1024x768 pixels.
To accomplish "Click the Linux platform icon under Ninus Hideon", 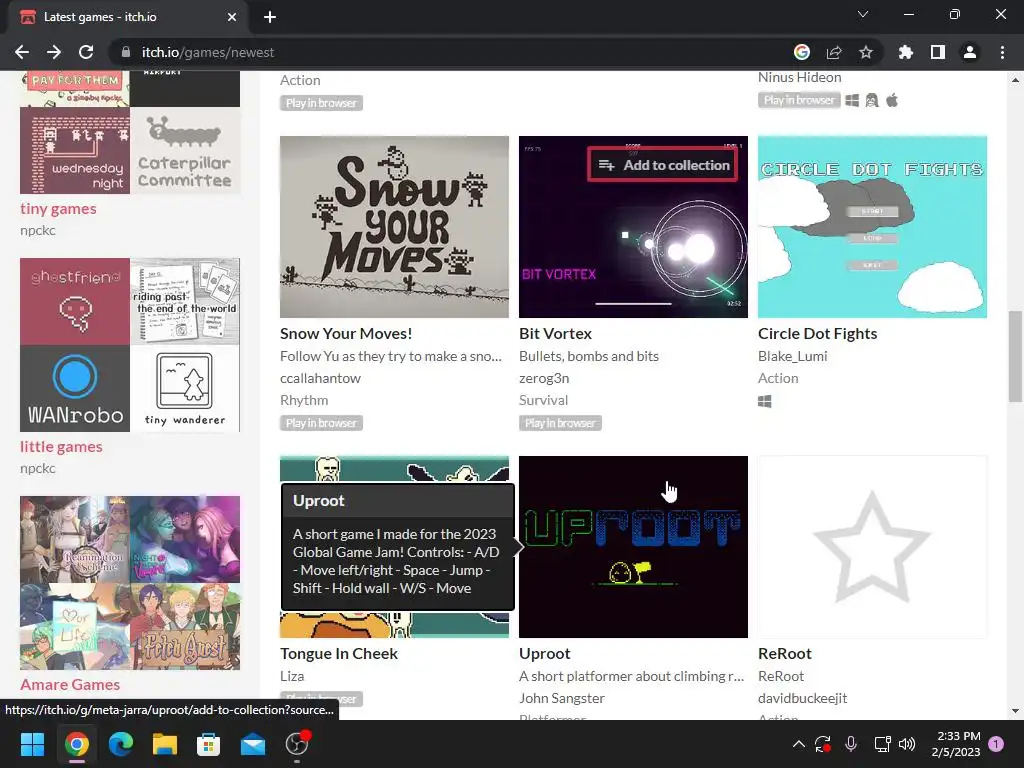I will pos(872,101).
